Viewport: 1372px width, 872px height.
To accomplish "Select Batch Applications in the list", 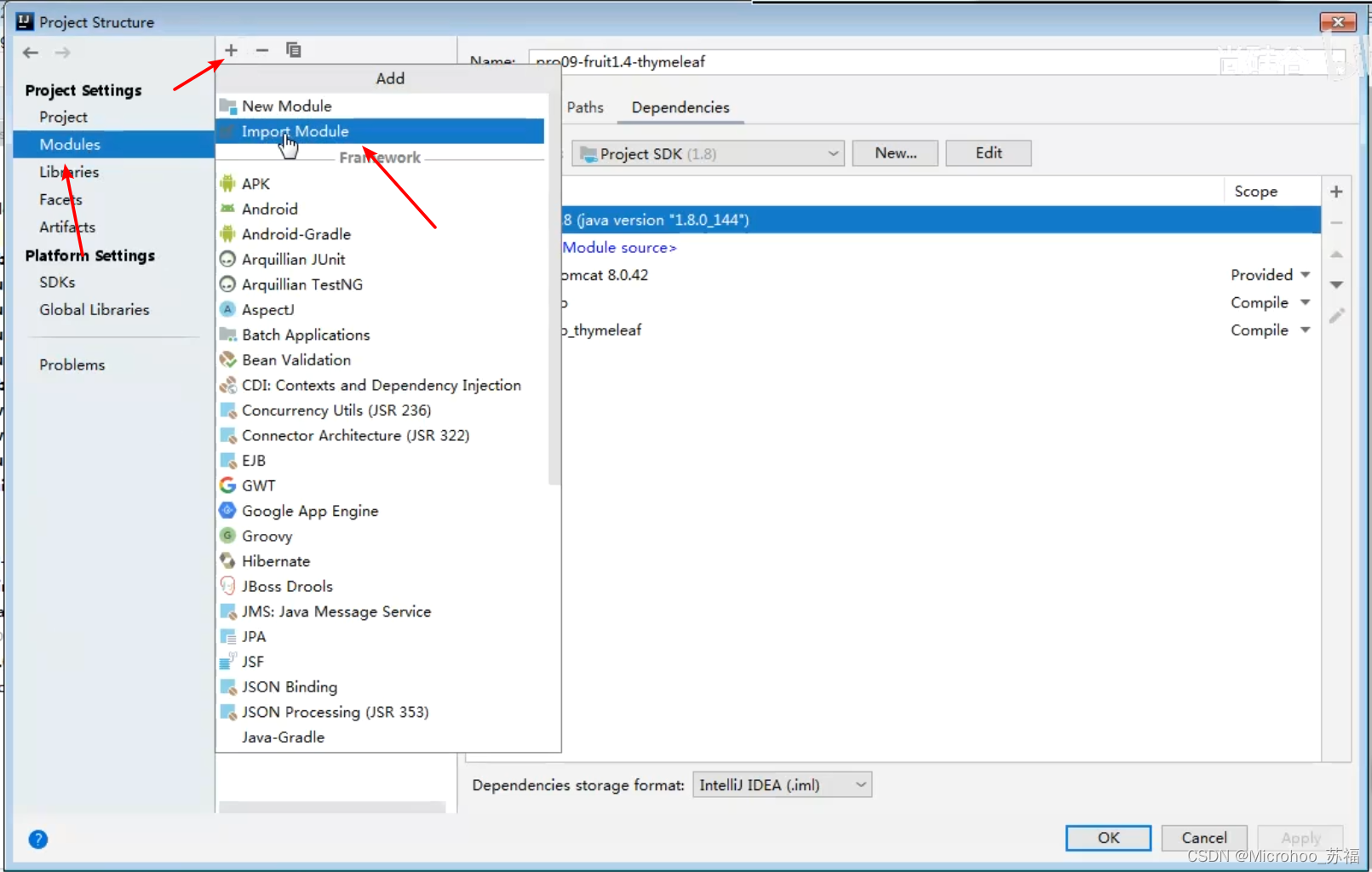I will click(380, 335).
